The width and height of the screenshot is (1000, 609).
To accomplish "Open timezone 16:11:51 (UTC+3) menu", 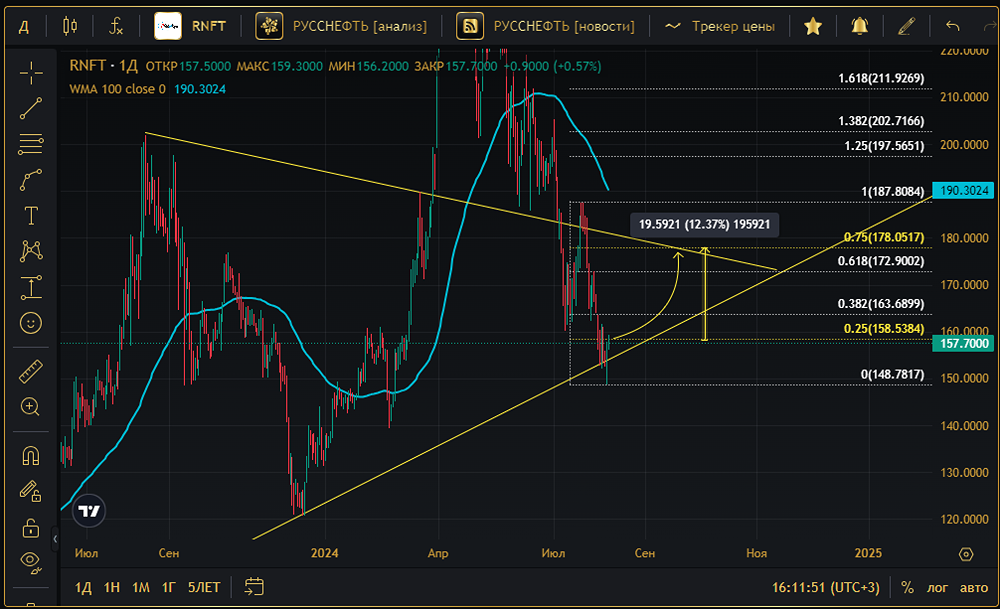I will (825, 587).
